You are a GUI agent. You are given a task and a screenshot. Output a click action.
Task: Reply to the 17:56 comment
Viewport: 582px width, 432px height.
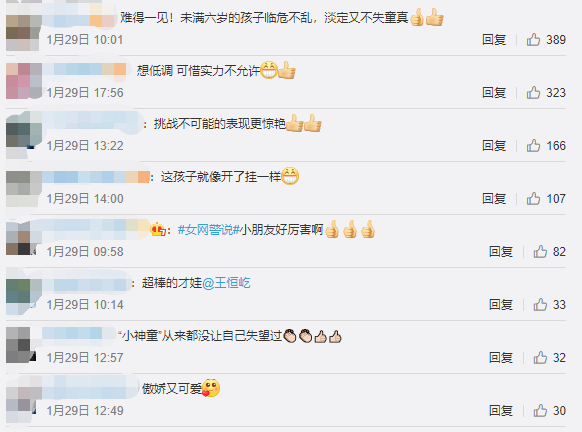point(494,92)
